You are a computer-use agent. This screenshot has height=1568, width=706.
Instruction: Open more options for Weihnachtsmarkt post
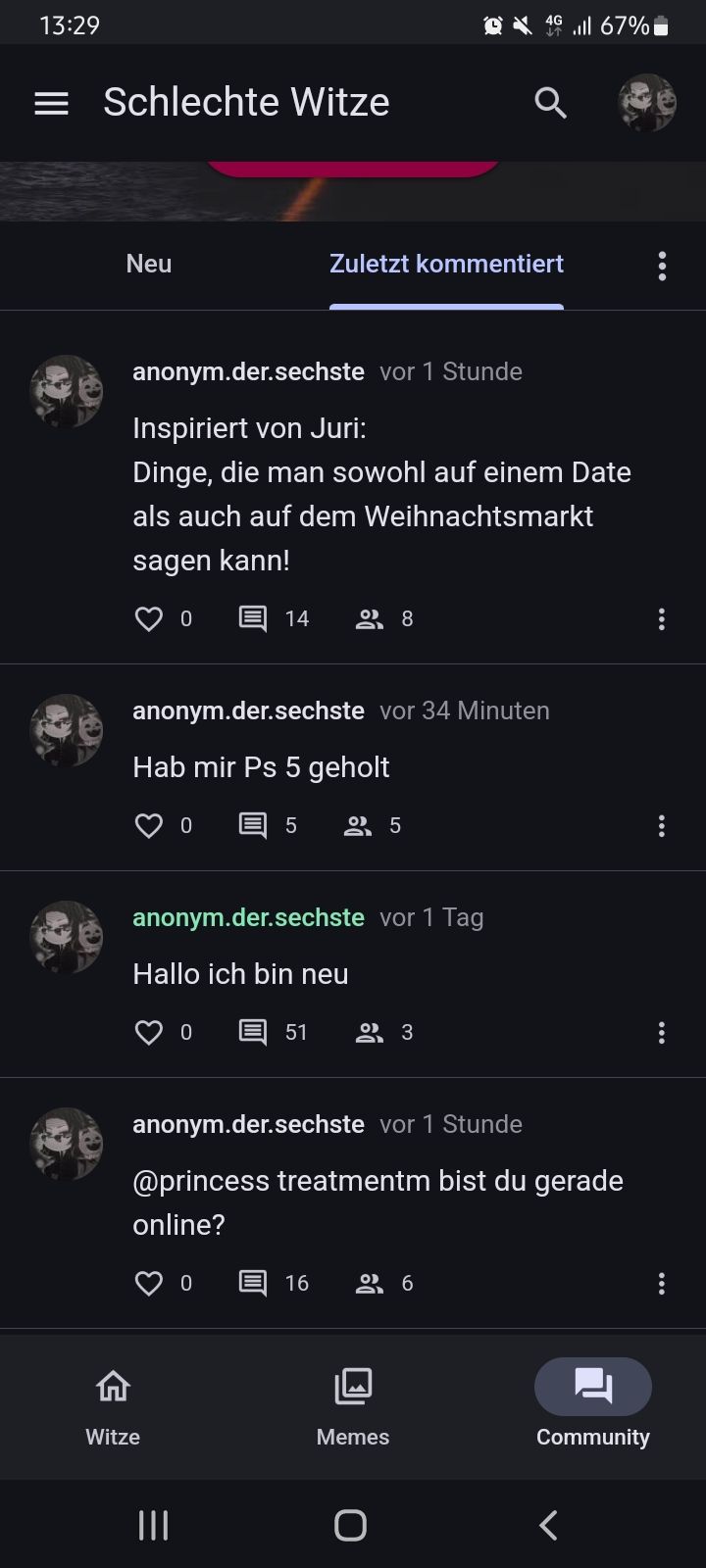662,618
